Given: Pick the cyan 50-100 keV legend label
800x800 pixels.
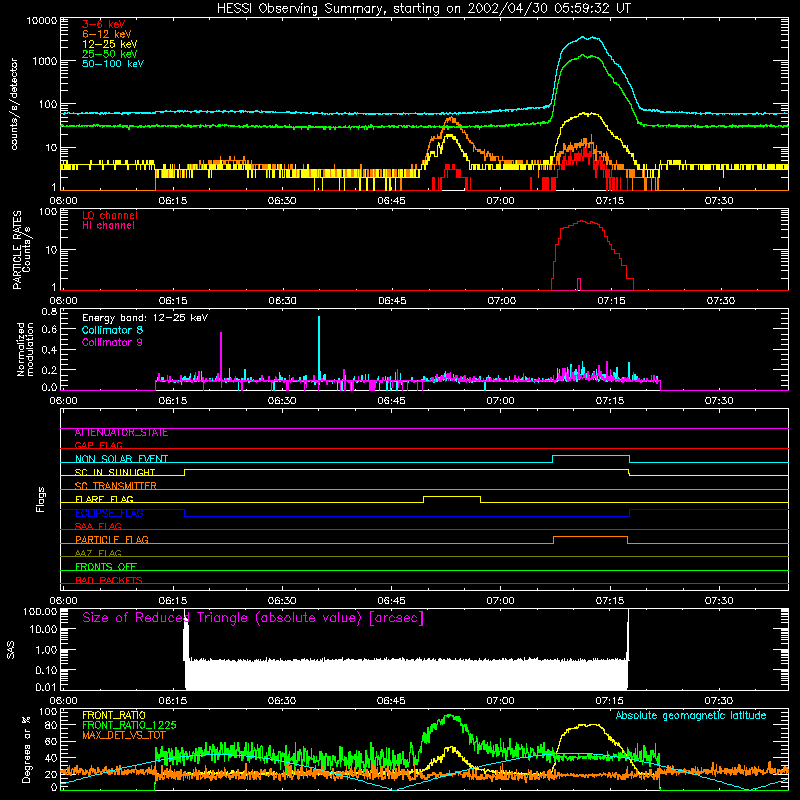Looking at the screenshot, I should [113, 64].
